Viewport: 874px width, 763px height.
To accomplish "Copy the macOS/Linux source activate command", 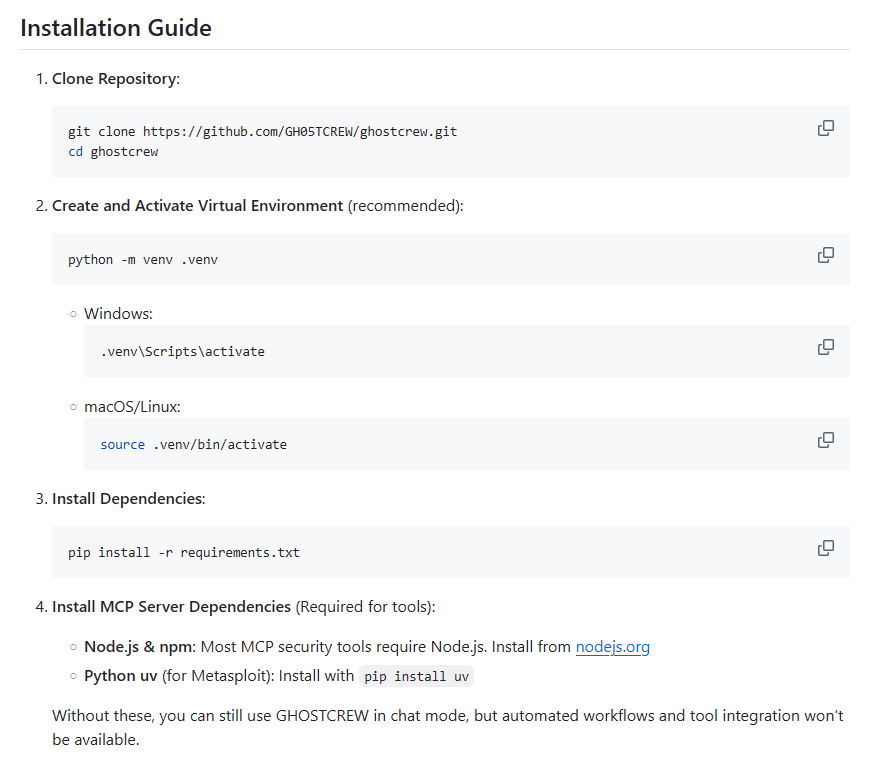I will (825, 440).
